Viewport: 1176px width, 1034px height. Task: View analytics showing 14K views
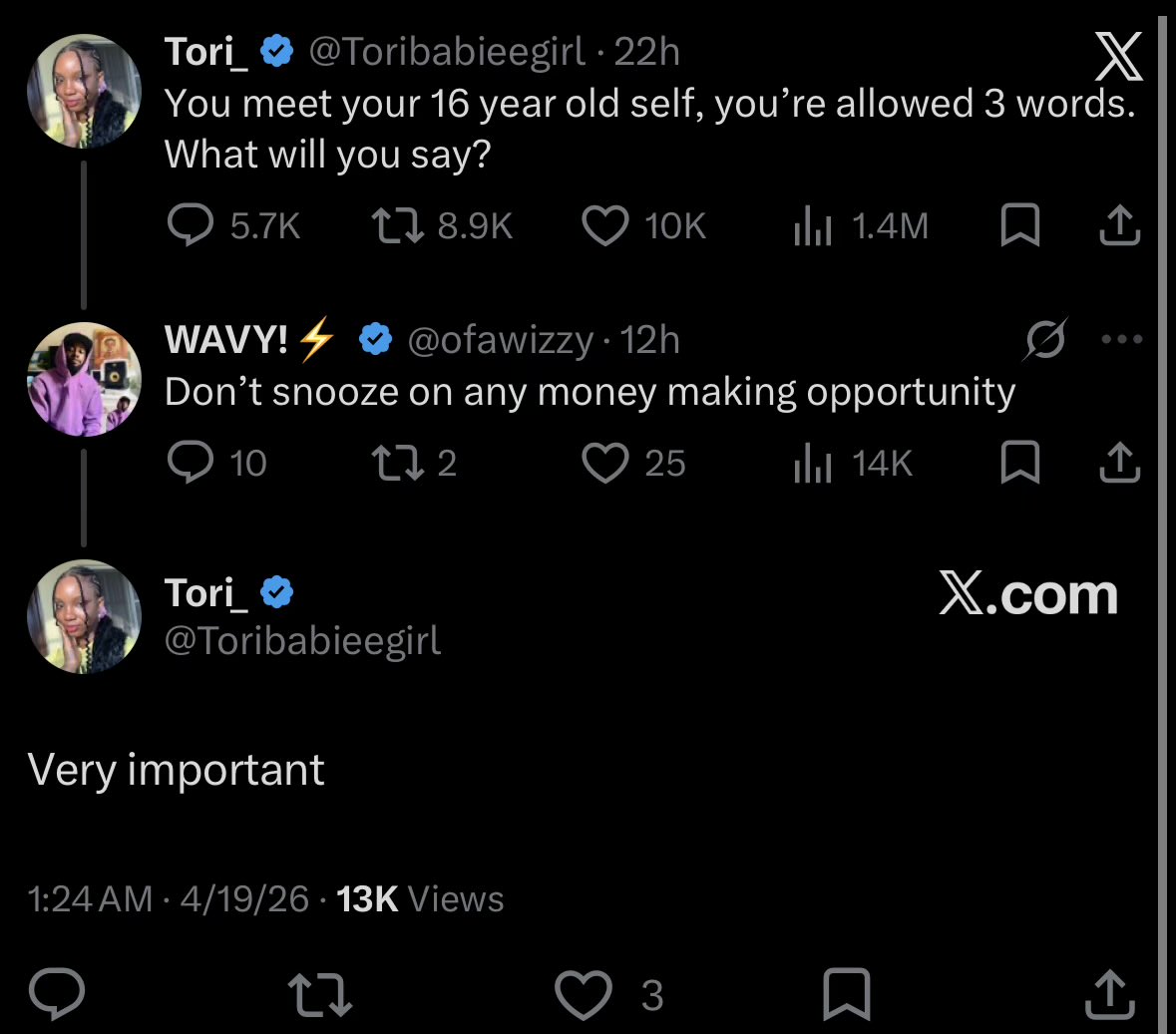812,463
